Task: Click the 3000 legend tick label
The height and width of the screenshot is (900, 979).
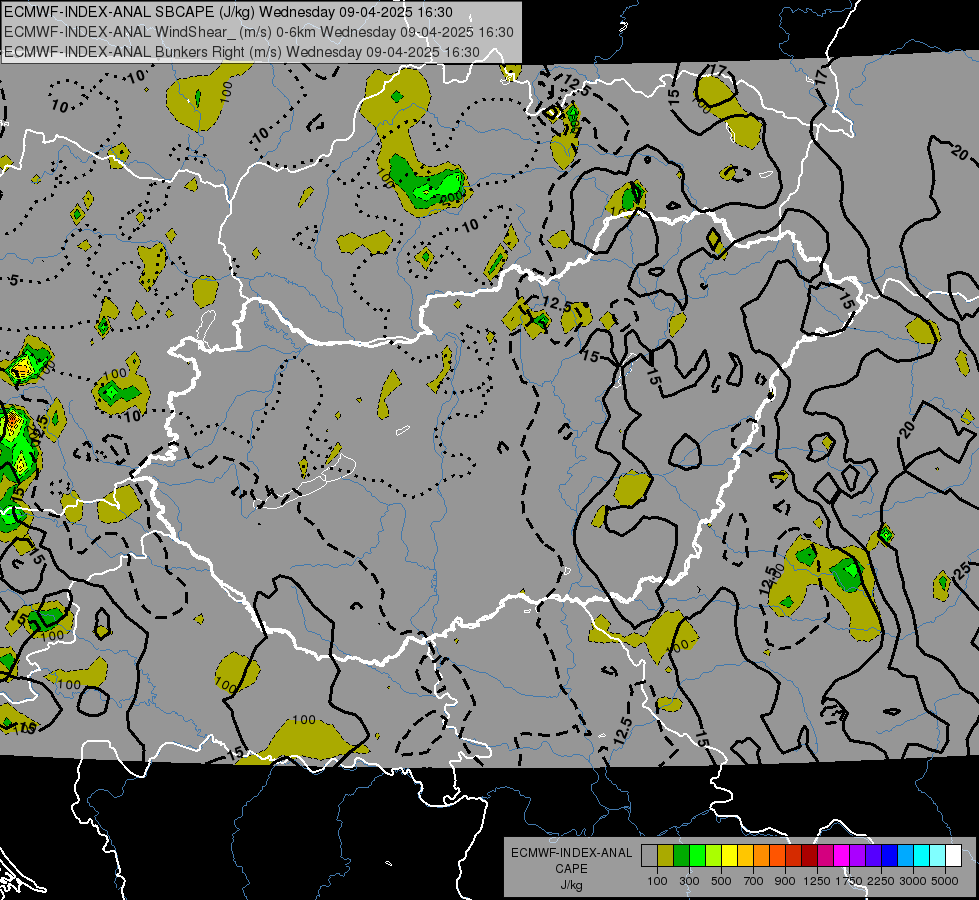Action: (x=913, y=881)
